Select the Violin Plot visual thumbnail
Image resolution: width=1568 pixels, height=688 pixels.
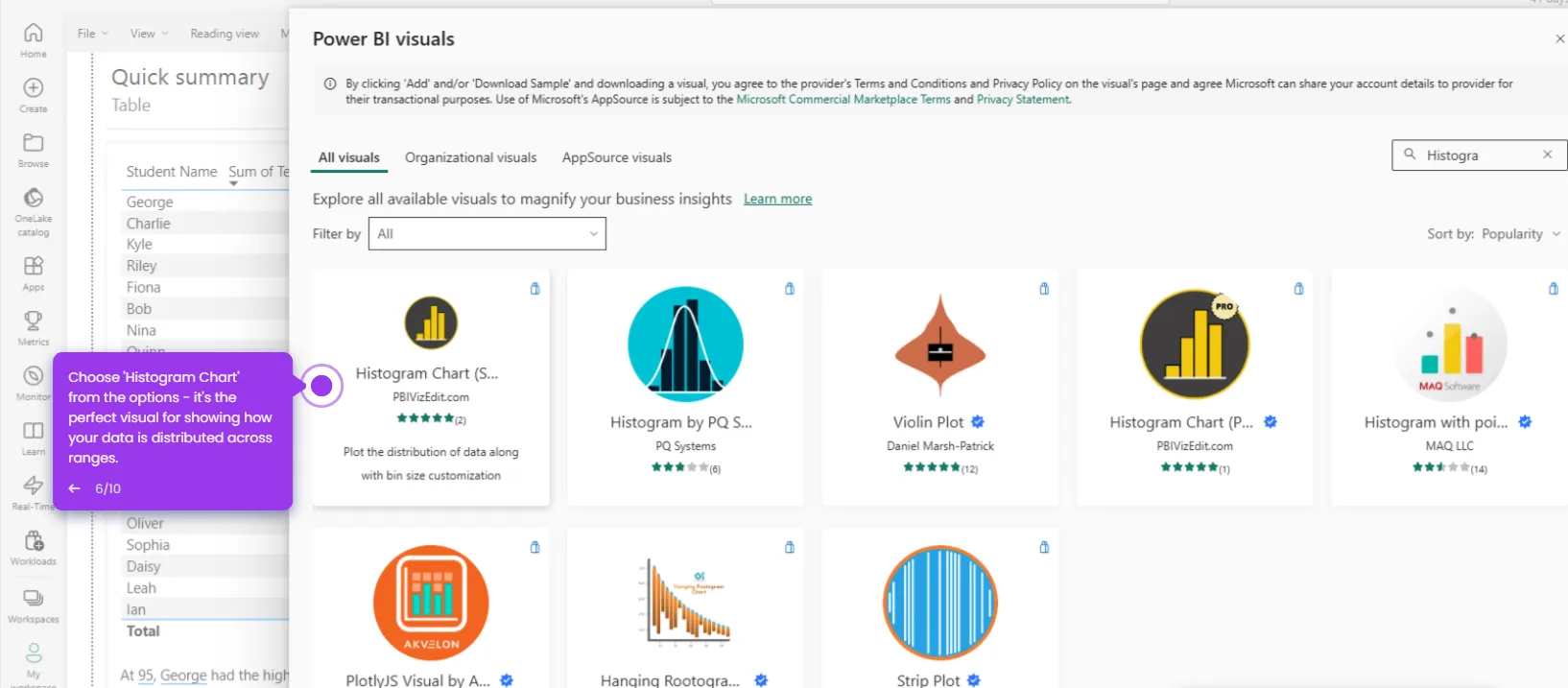[940, 345]
